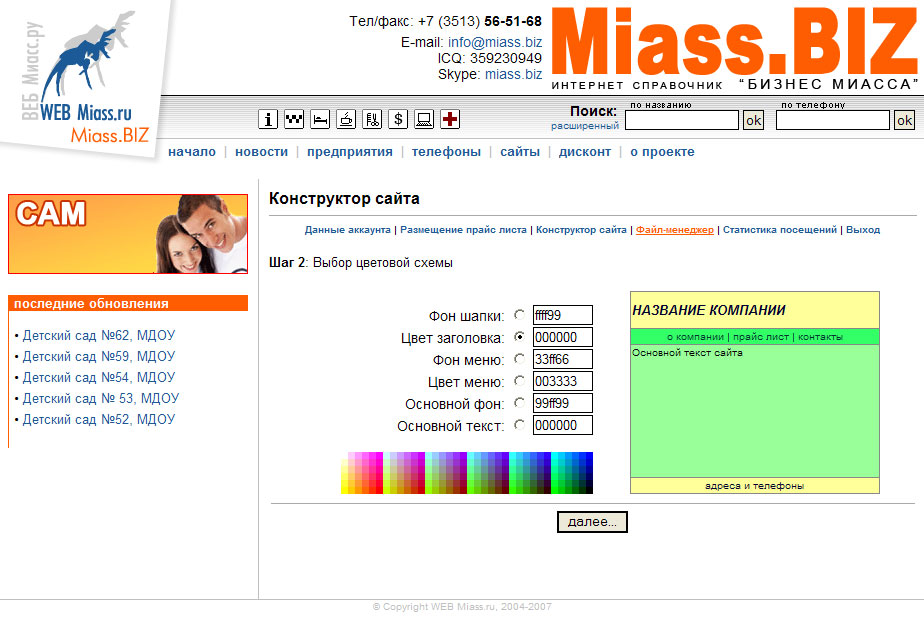This screenshot has height=617, width=924.
Task: Open the comb and scissors salon icon
Action: [x=372, y=119]
